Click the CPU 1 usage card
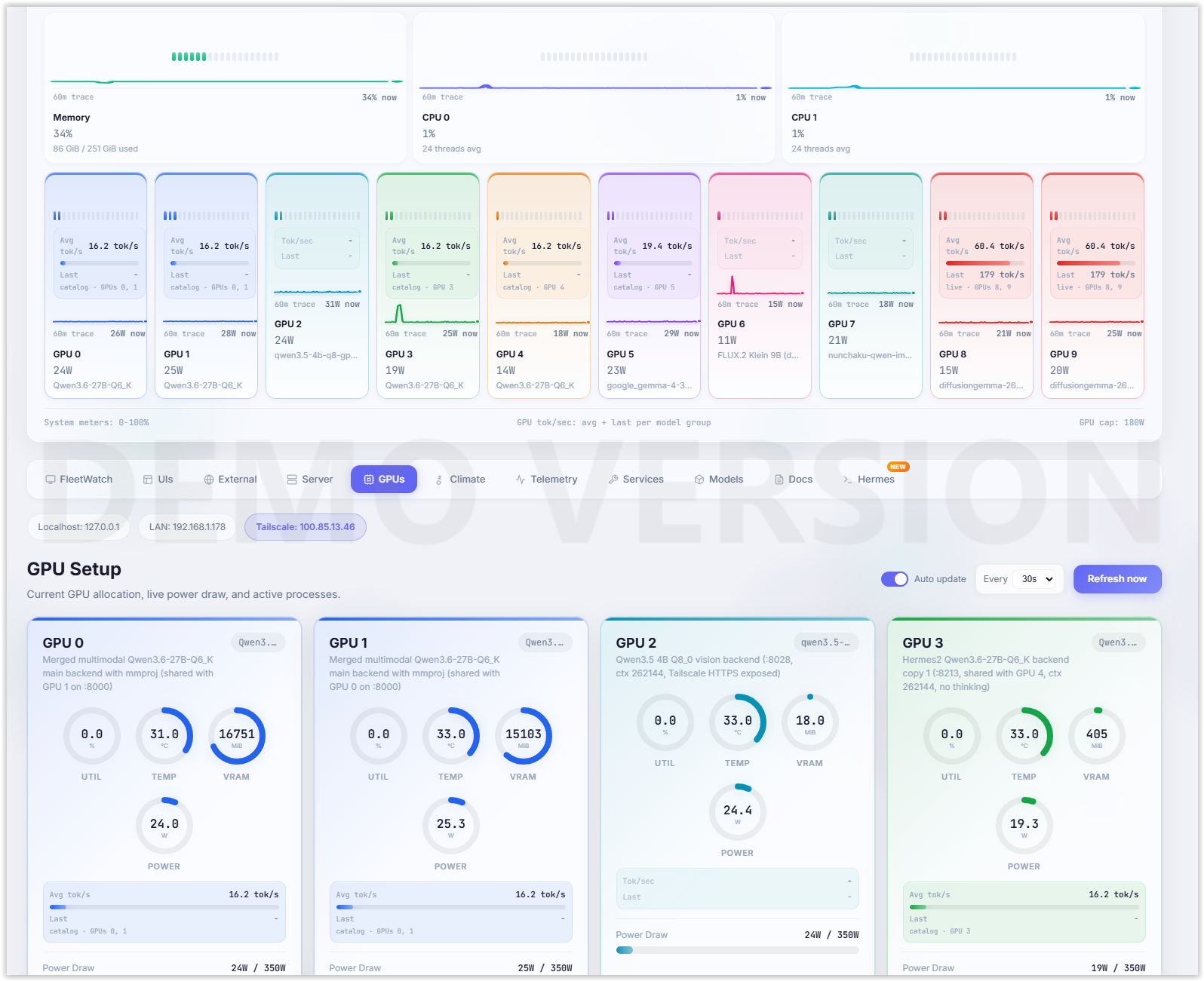The width and height of the screenshot is (1204, 981). pos(963,87)
